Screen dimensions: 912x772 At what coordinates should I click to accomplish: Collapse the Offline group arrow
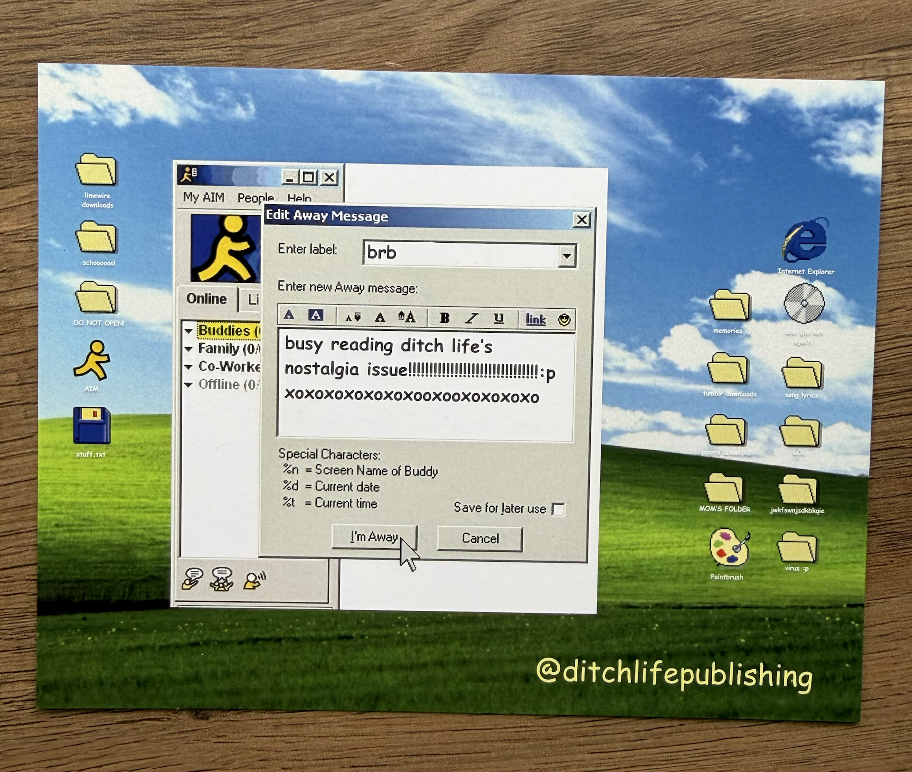click(188, 385)
